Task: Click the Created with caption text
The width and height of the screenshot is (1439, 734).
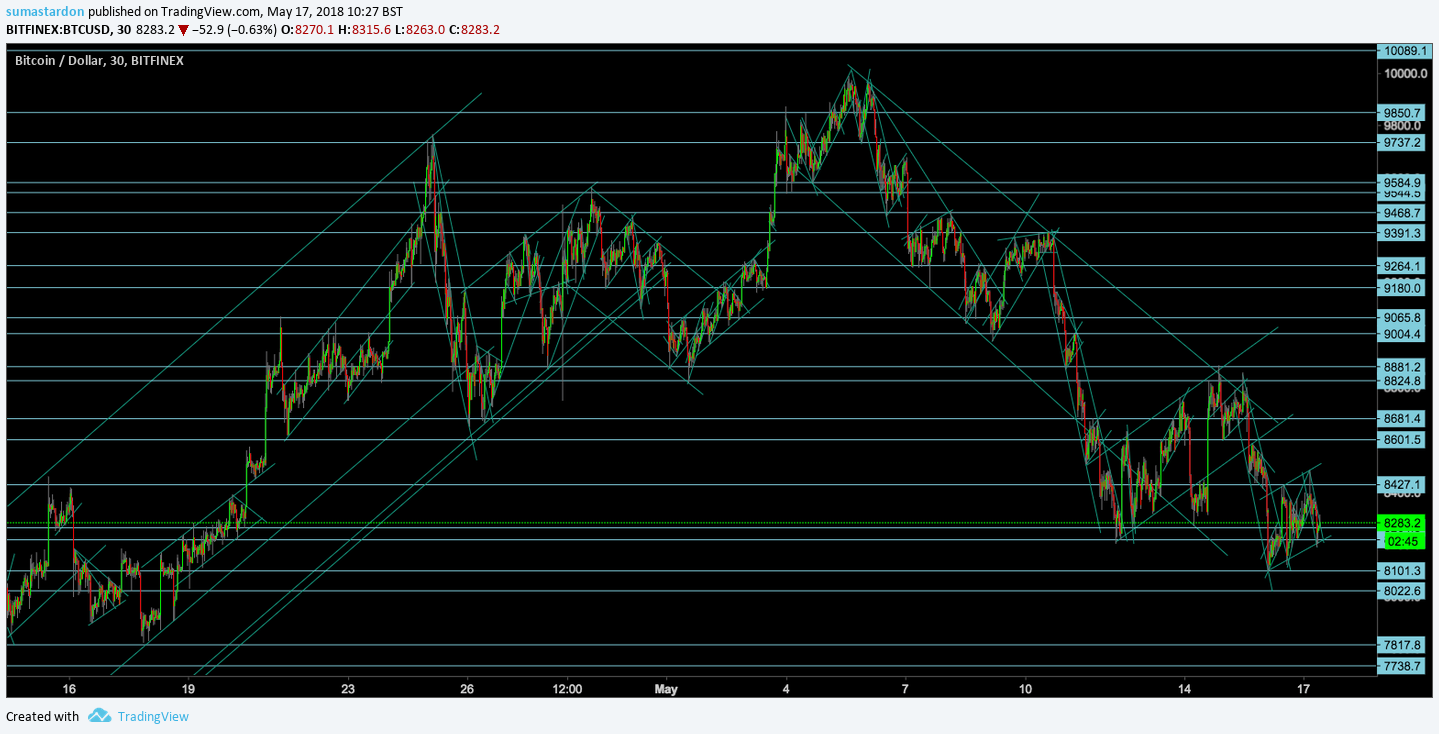Action: (43, 716)
